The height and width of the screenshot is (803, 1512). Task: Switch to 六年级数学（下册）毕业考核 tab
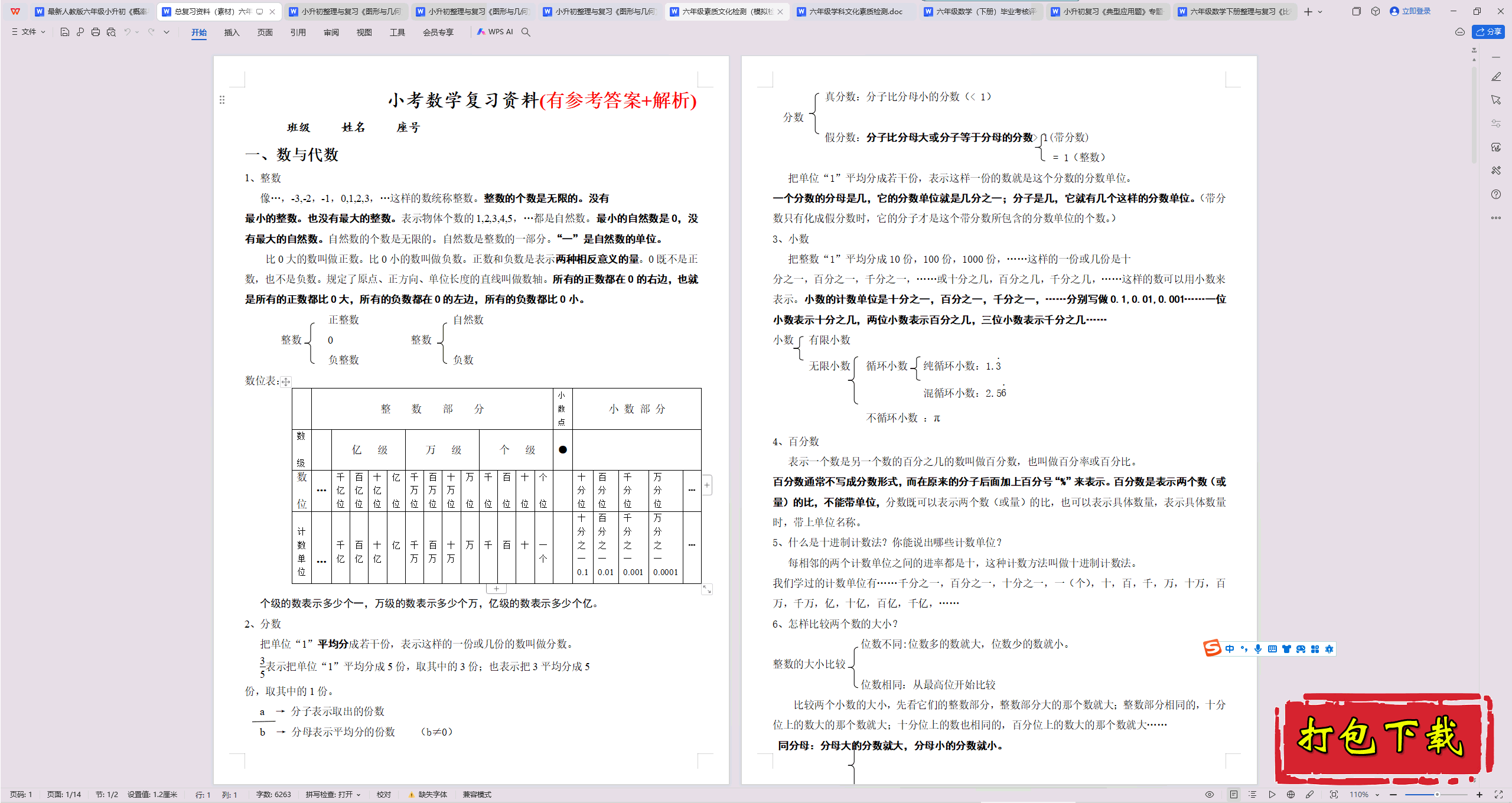[981, 11]
